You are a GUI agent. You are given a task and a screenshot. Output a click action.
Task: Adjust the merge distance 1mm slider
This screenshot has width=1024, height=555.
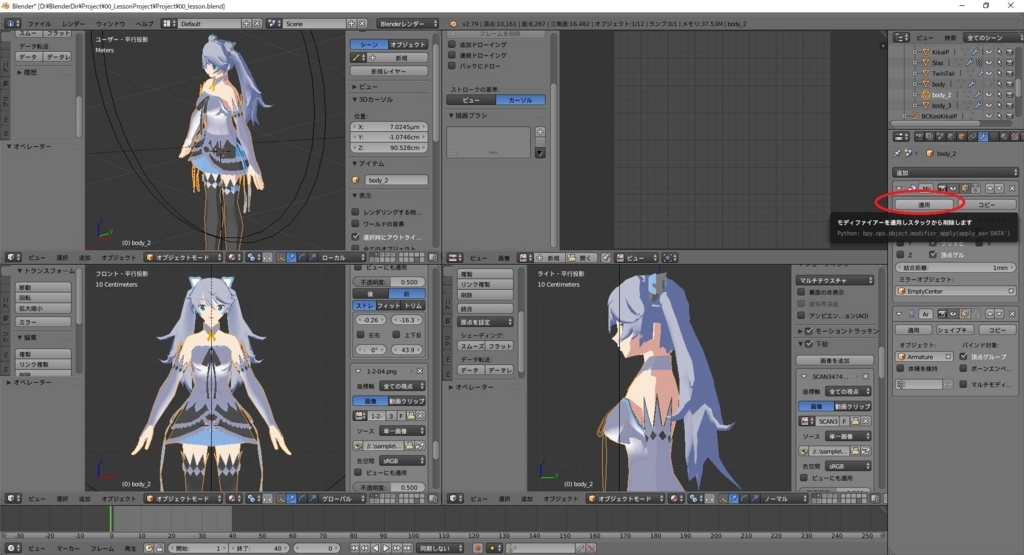pos(955,268)
